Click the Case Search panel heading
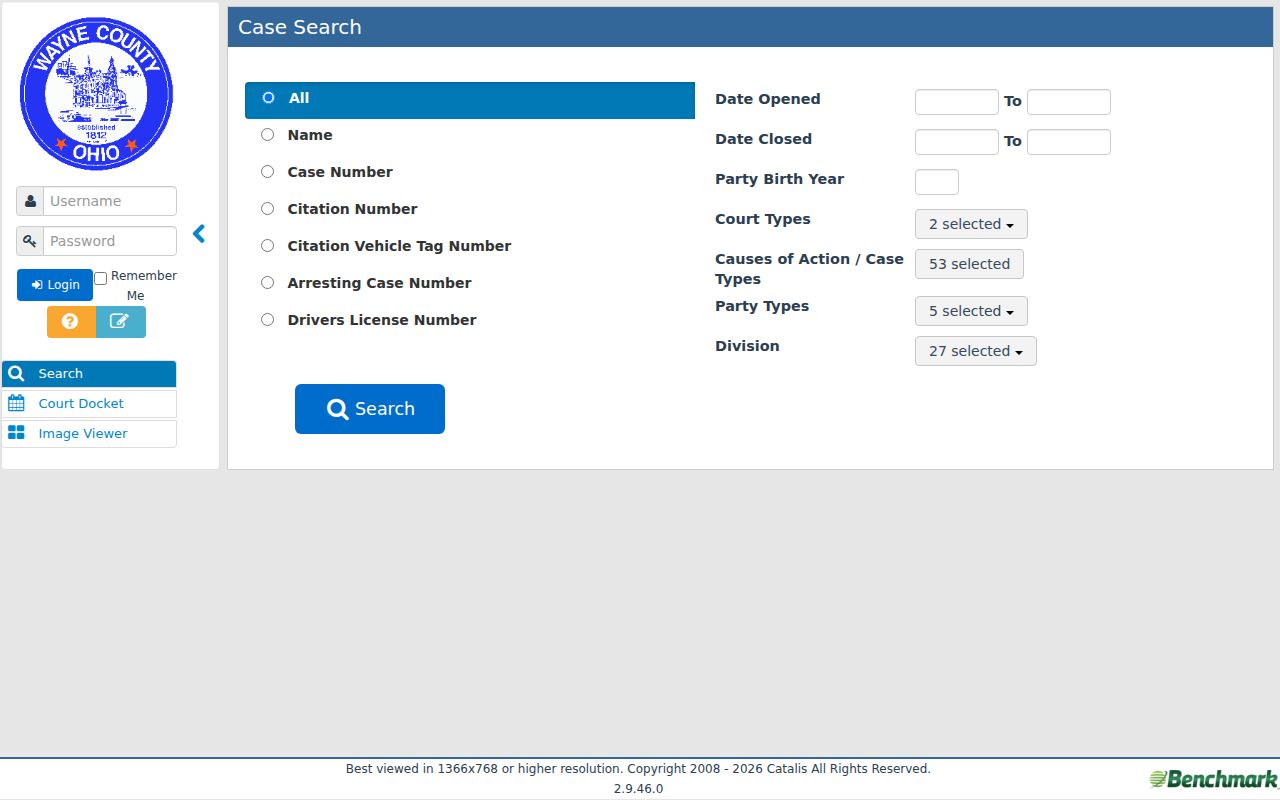The height and width of the screenshot is (800, 1280). (300, 27)
